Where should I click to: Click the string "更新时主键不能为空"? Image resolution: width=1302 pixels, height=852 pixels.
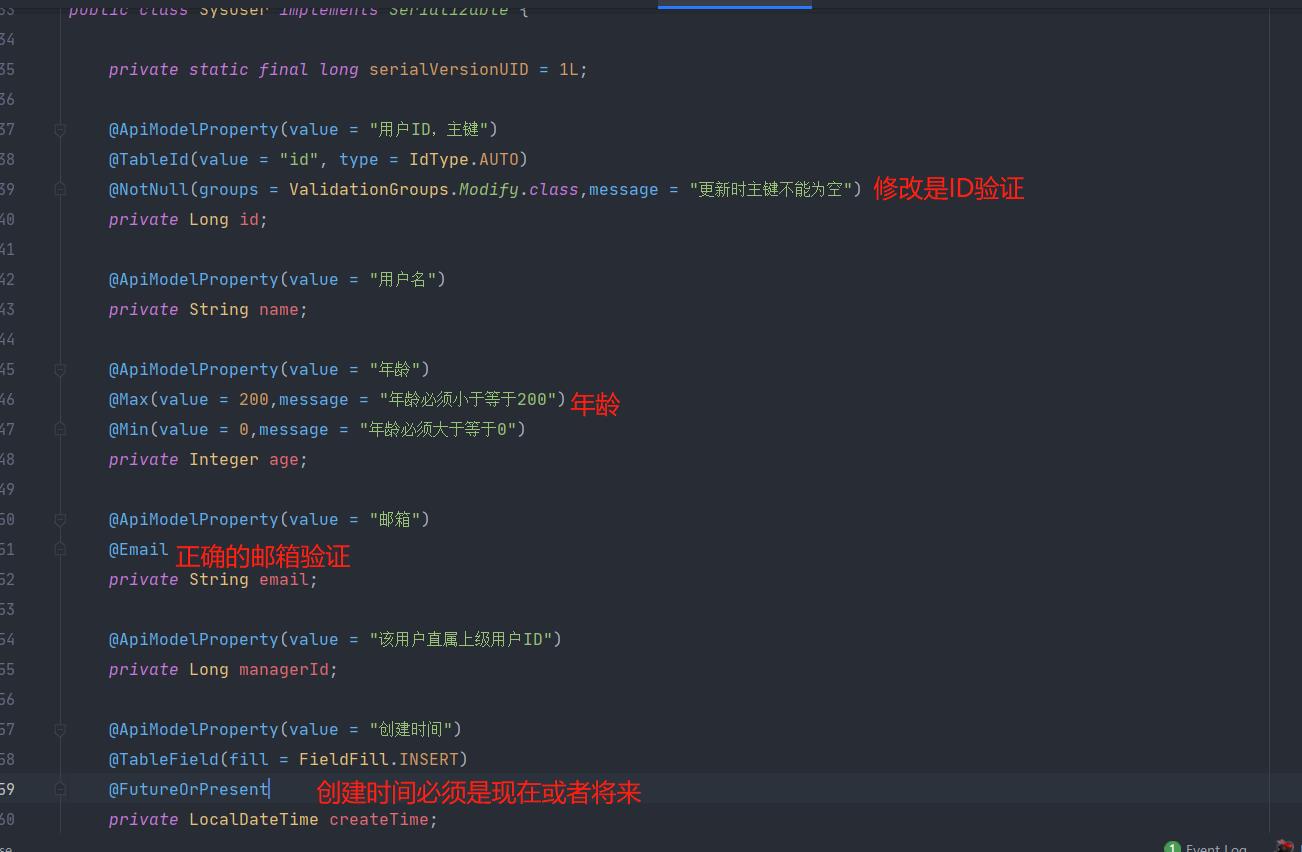point(770,189)
